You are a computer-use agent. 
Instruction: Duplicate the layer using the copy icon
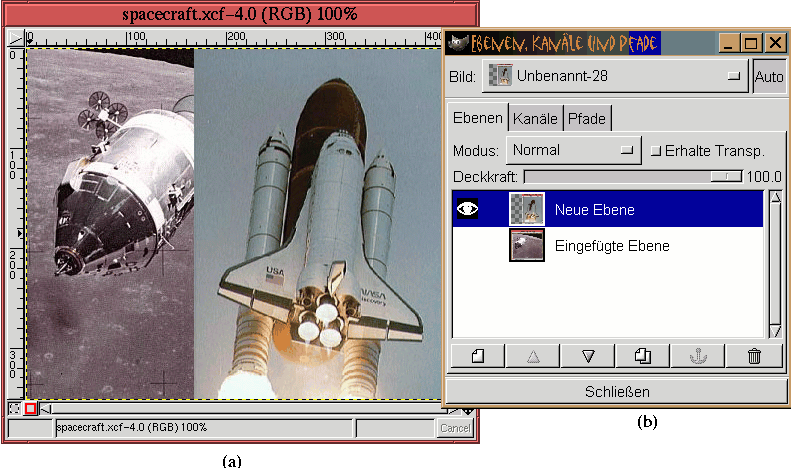(643, 356)
